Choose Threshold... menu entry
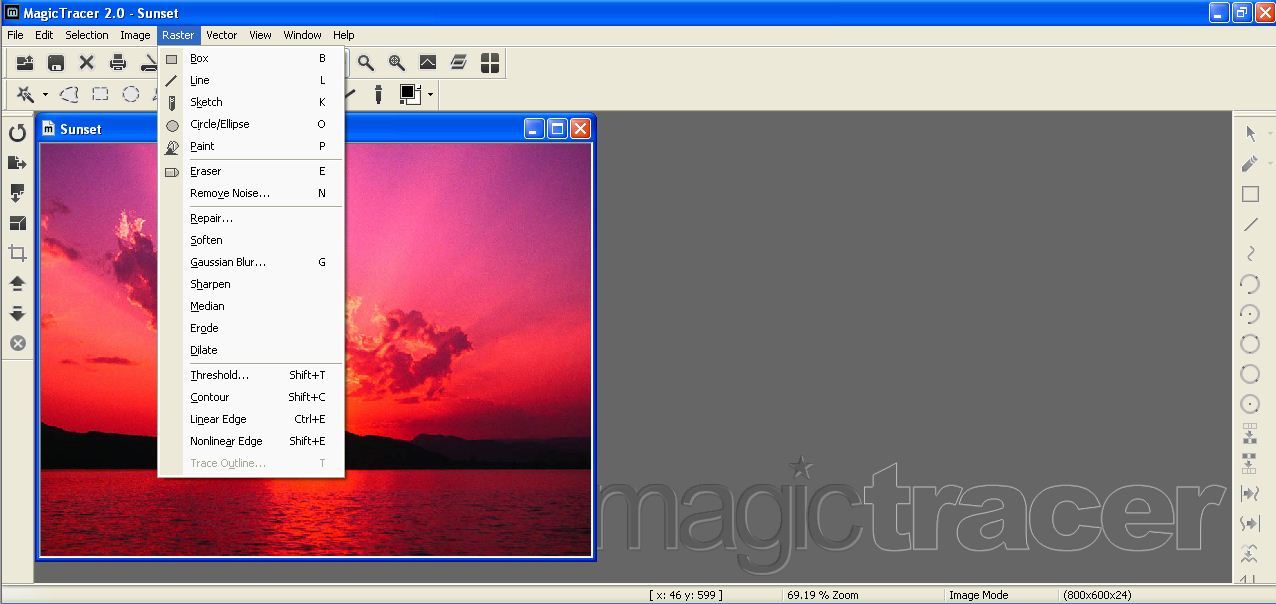Viewport: 1276px width, 604px height. 251,375
